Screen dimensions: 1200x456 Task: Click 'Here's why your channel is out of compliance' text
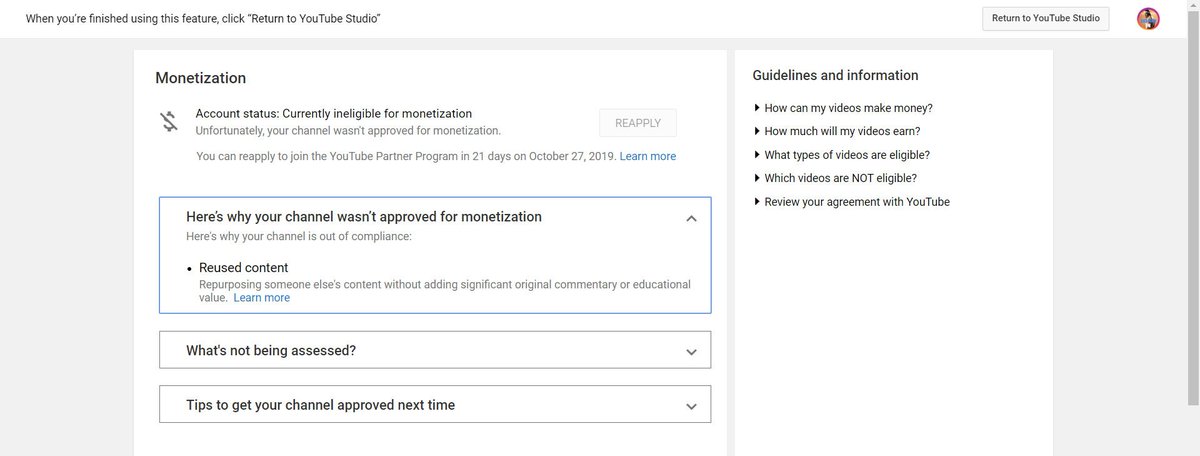tap(299, 237)
